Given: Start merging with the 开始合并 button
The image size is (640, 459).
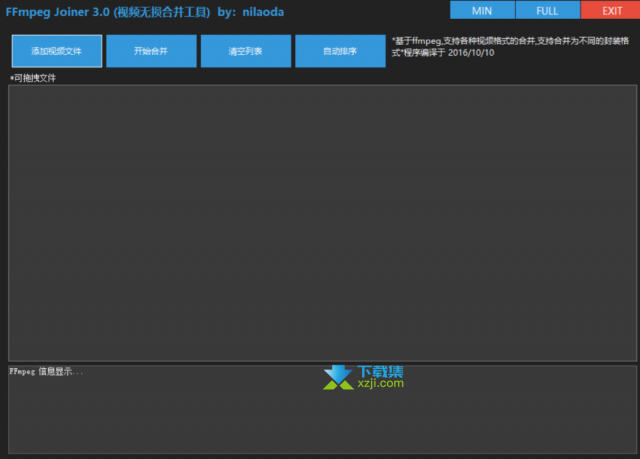Looking at the screenshot, I should [x=151, y=51].
